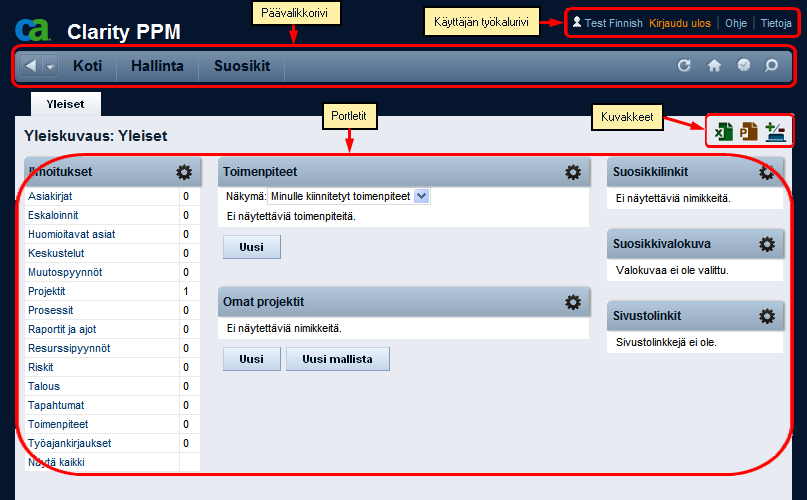Click the personalize dashboard icon
This screenshot has height=500, width=807.
[775, 132]
